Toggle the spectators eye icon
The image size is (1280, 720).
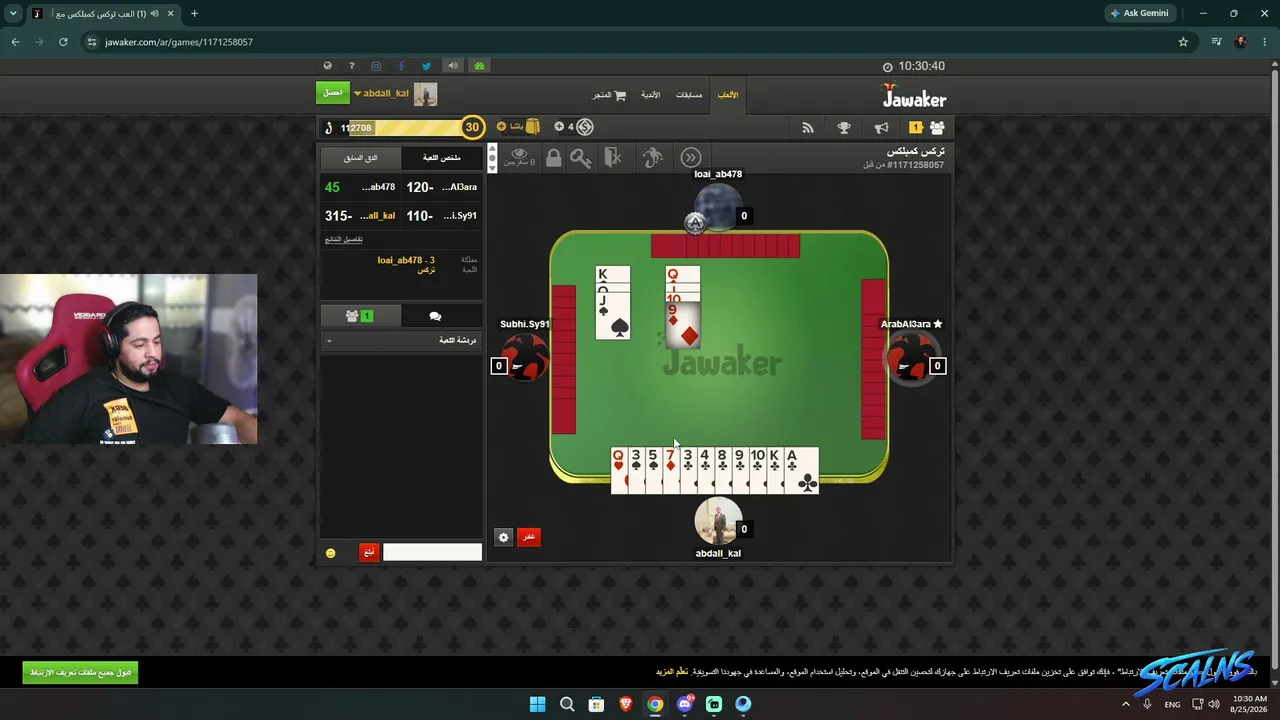pos(519,157)
